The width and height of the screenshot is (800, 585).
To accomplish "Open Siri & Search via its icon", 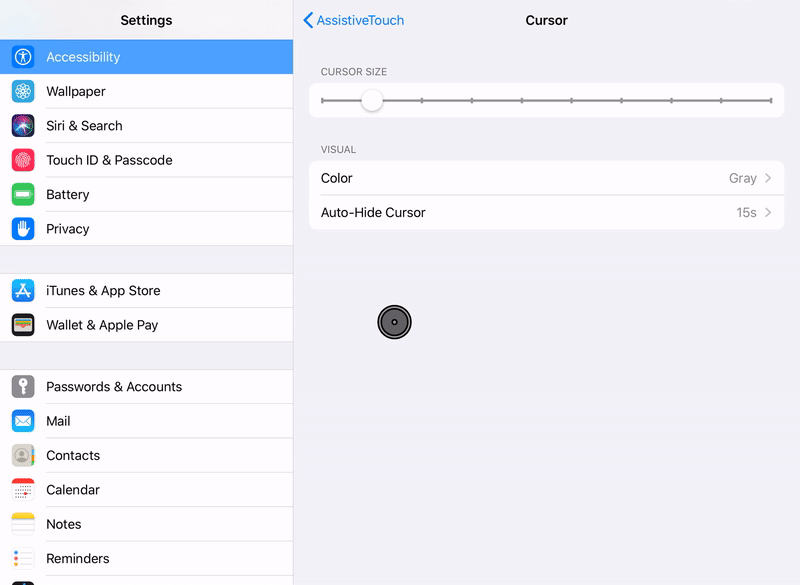I will [21, 125].
